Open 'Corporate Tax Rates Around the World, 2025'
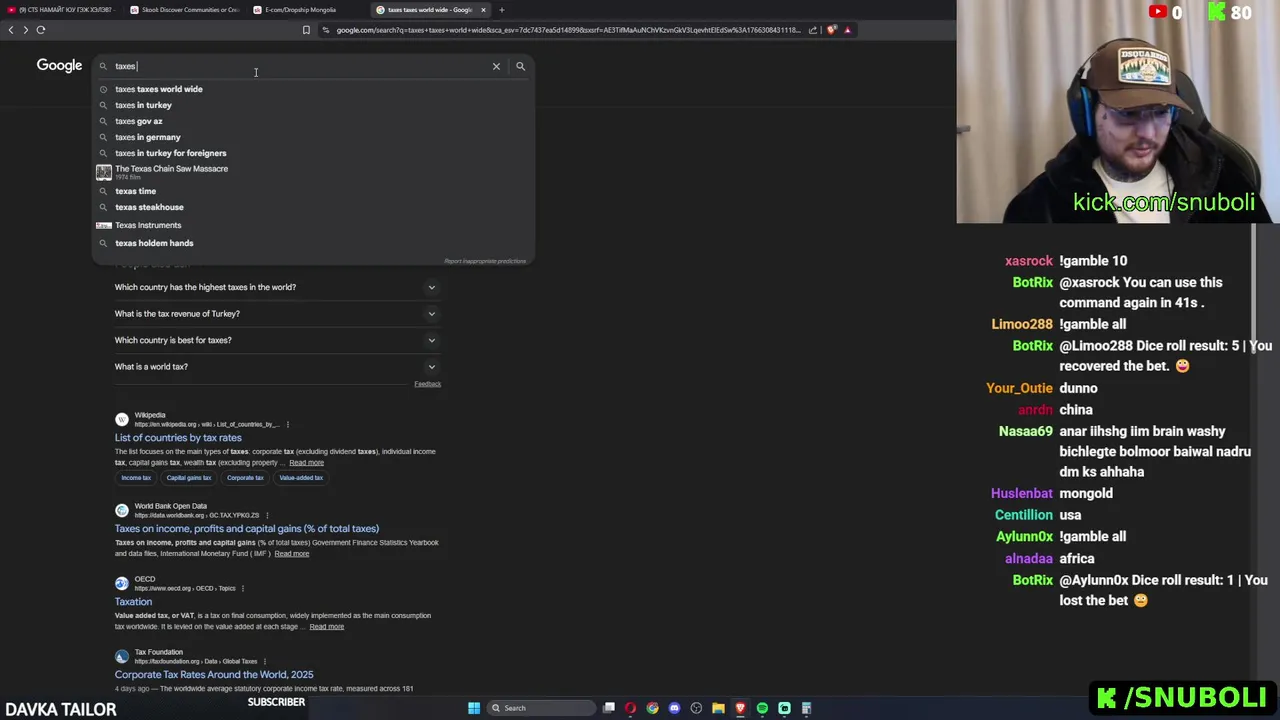 (214, 675)
